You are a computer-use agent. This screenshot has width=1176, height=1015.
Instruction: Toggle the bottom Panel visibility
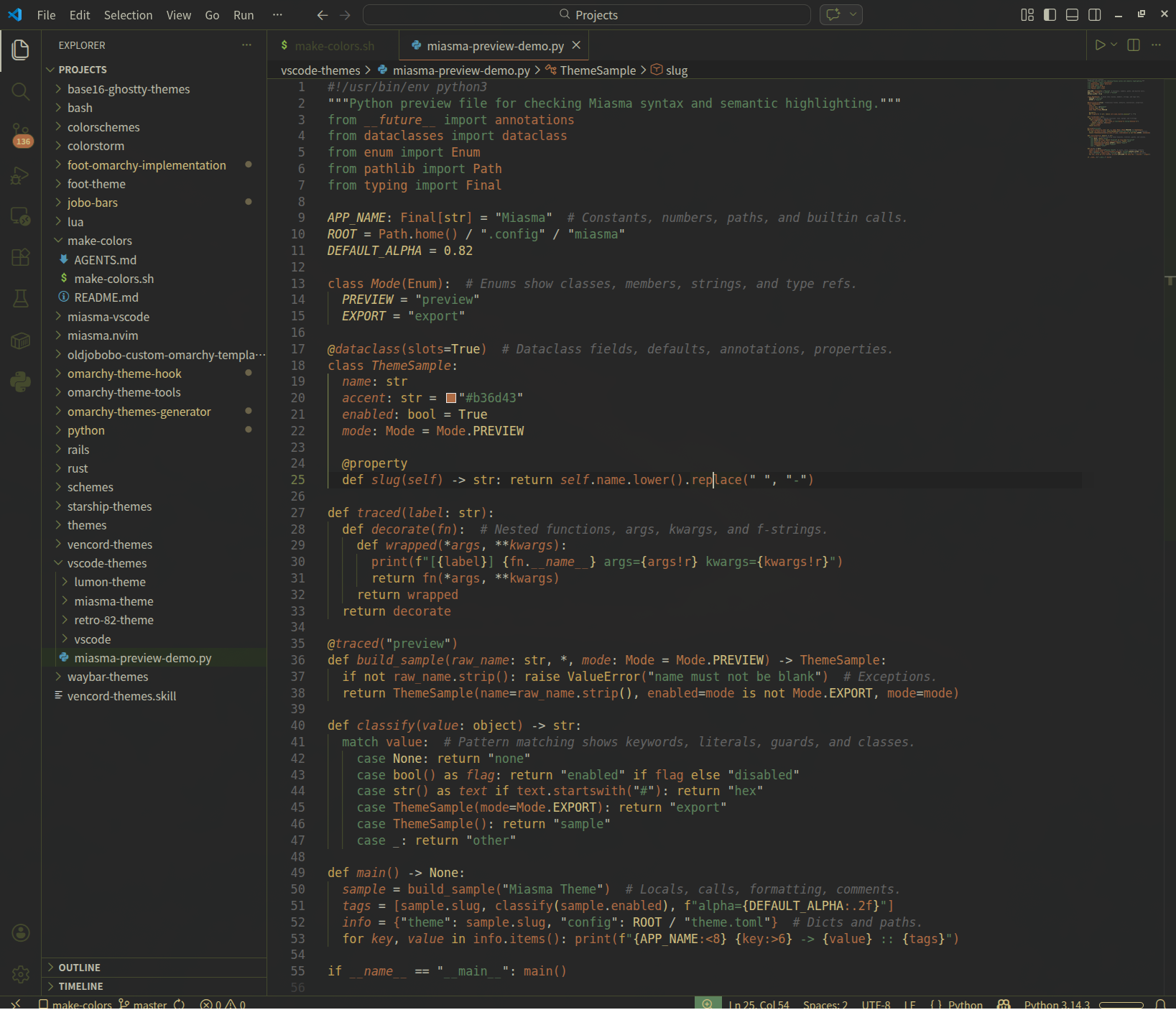click(1072, 15)
